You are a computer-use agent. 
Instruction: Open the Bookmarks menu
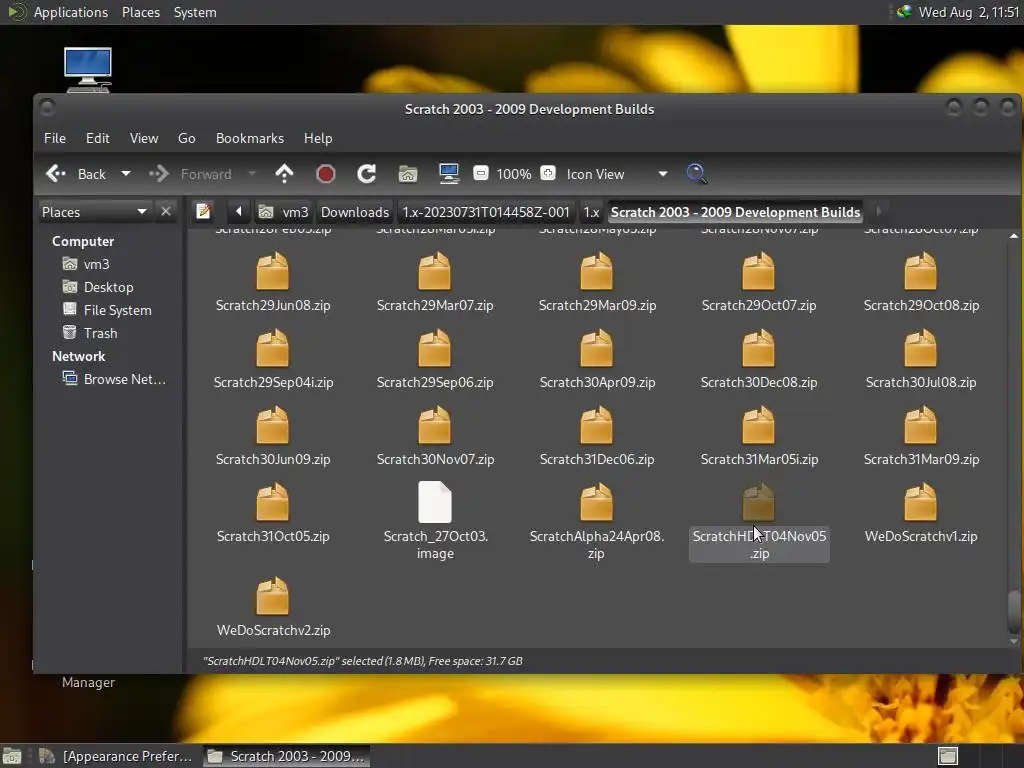pos(250,138)
